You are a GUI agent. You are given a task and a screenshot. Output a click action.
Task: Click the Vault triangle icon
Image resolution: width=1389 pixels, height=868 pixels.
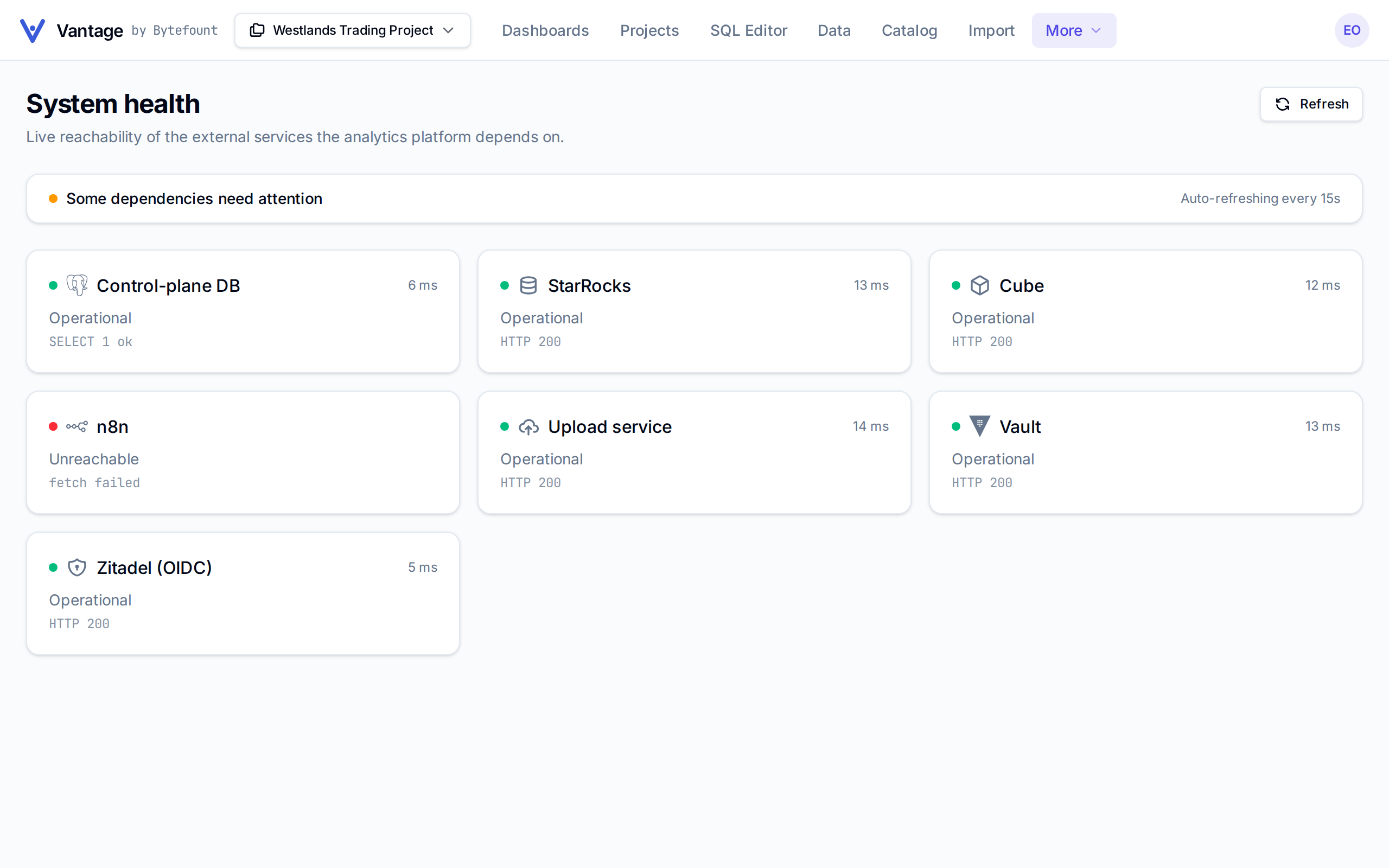[980, 426]
